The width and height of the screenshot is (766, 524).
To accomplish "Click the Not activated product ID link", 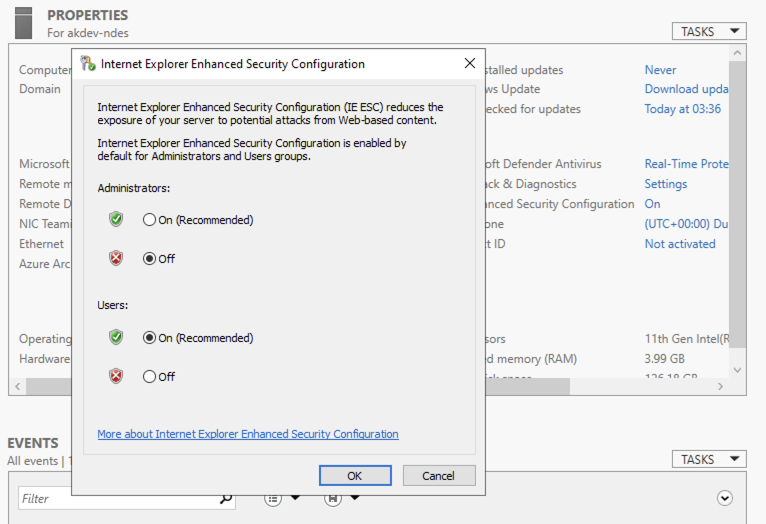I will [x=680, y=244].
